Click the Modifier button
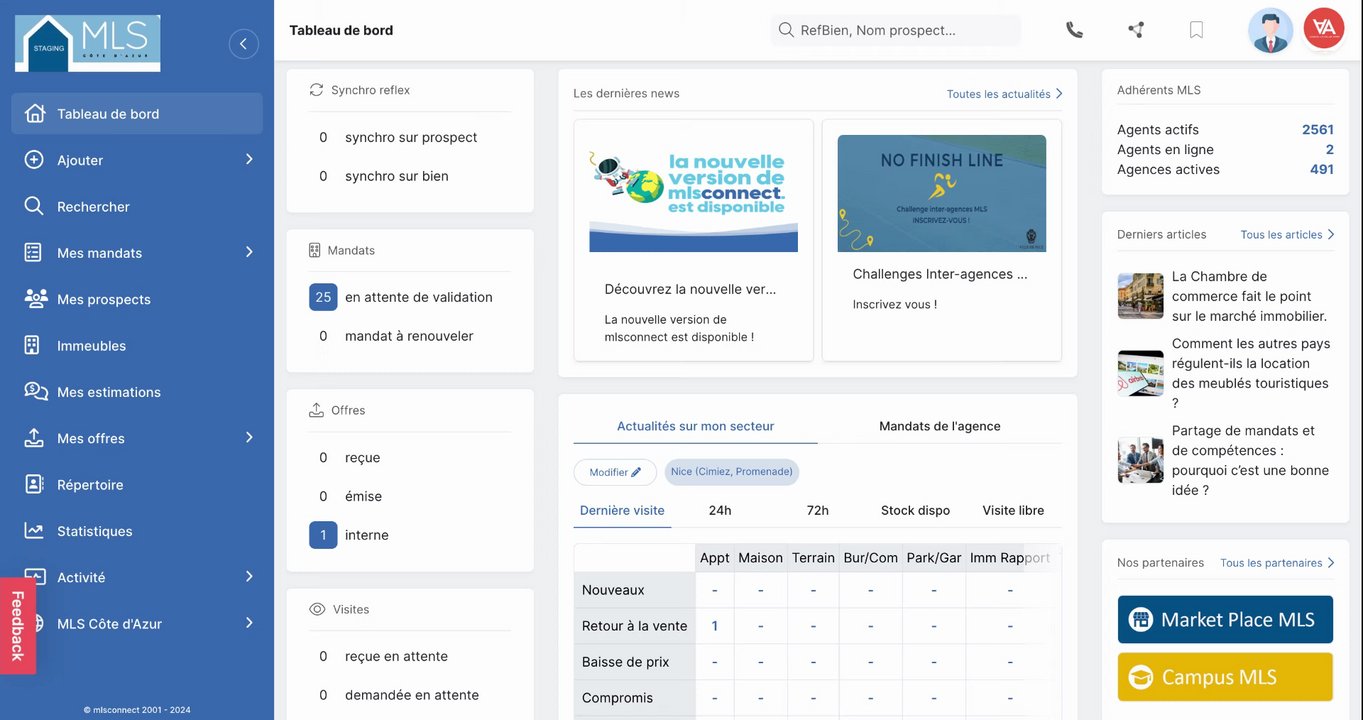This screenshot has height=720, width=1363. pos(615,472)
